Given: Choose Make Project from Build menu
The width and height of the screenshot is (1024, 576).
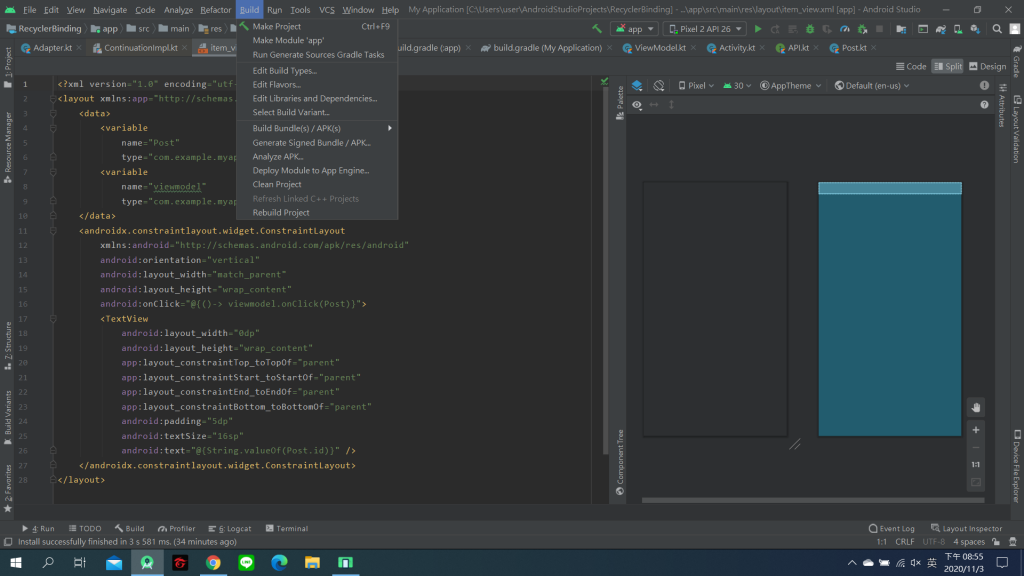Looking at the screenshot, I should [x=317, y=26].
